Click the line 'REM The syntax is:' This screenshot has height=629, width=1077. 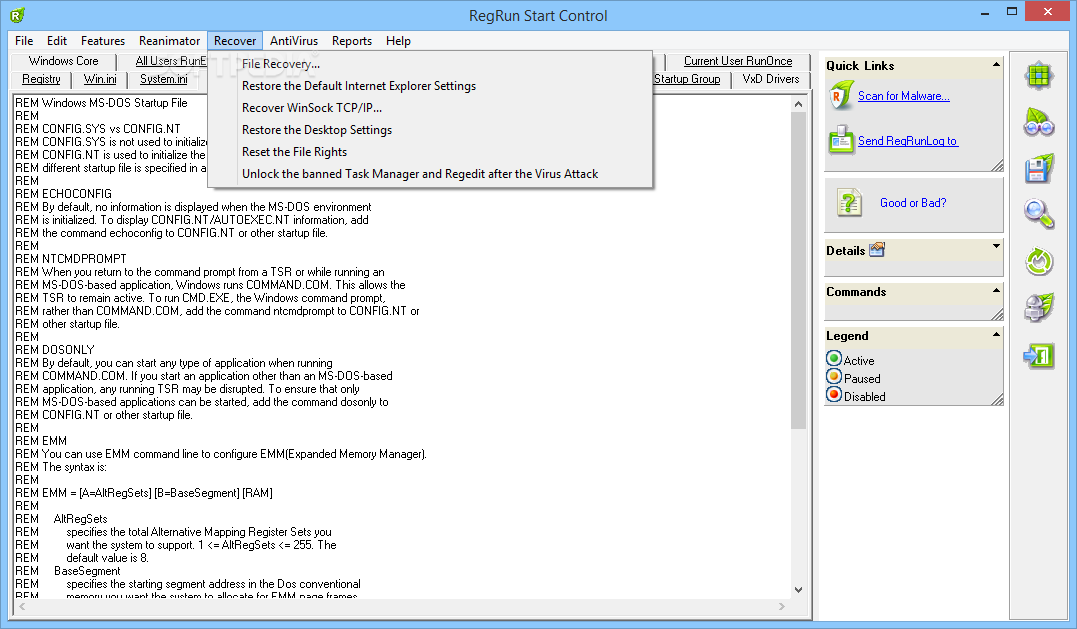pyautogui.click(x=61, y=467)
